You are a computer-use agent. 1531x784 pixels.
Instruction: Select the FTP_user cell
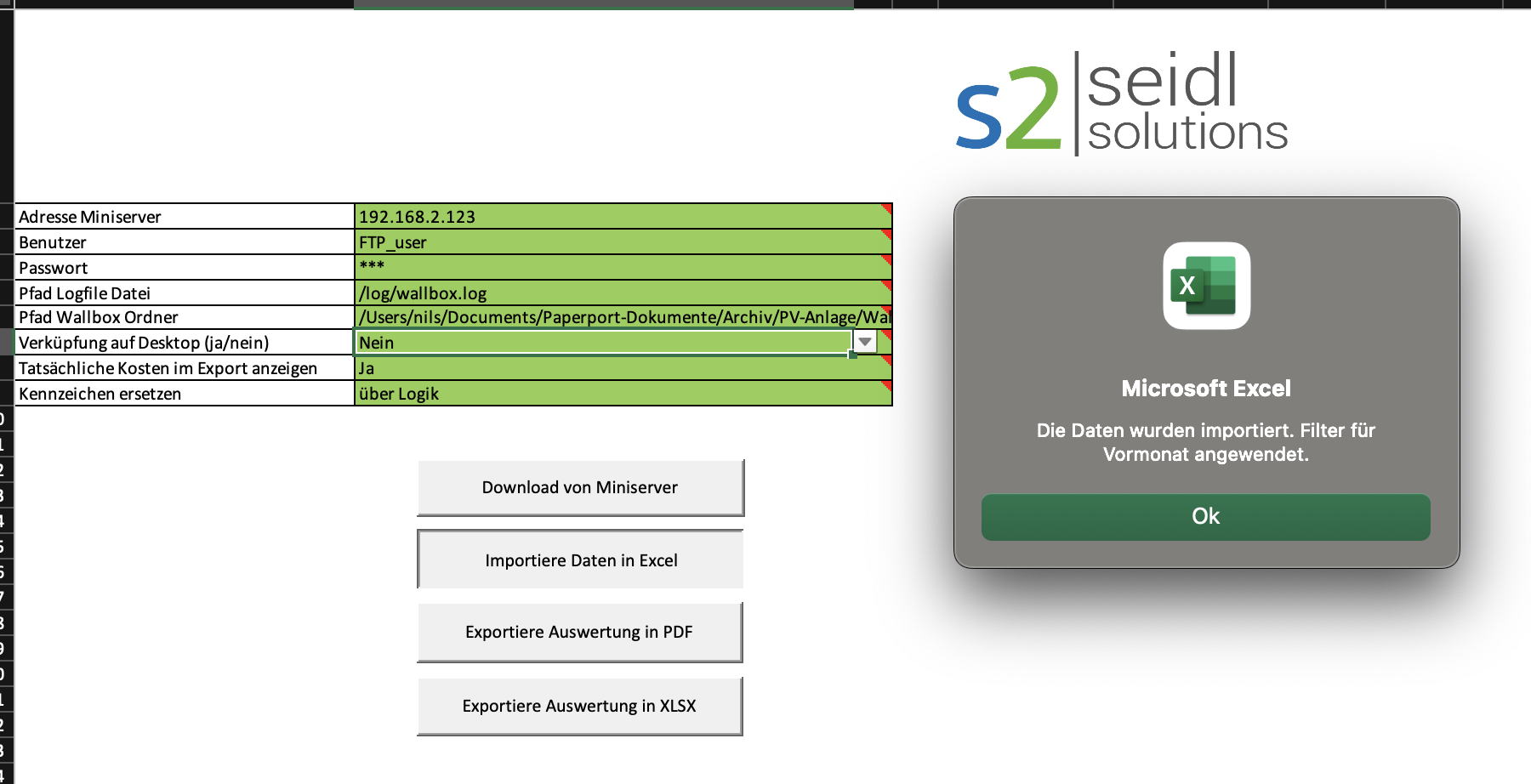click(623, 241)
